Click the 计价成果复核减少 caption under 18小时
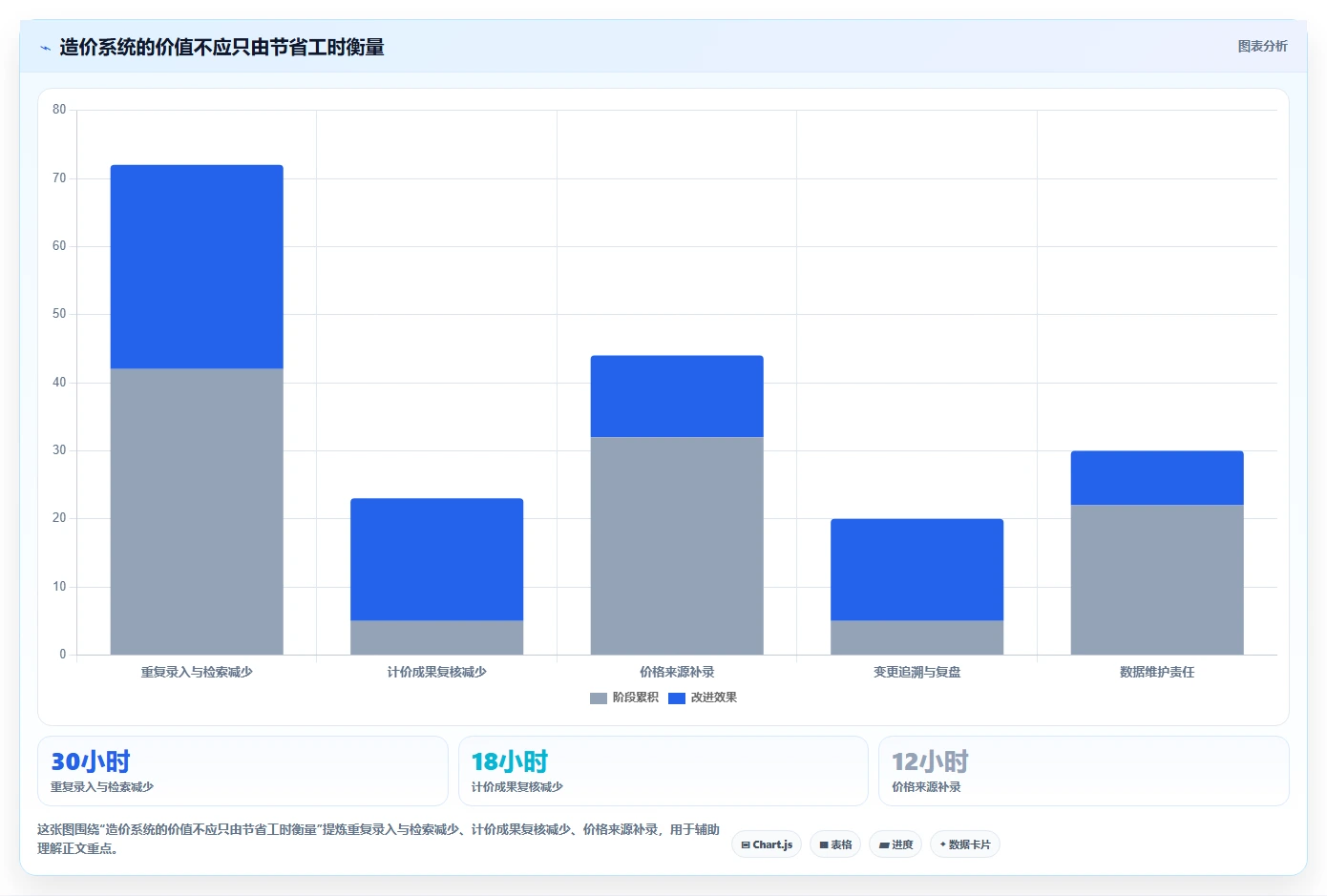The height and width of the screenshot is (896, 1327). [516, 787]
